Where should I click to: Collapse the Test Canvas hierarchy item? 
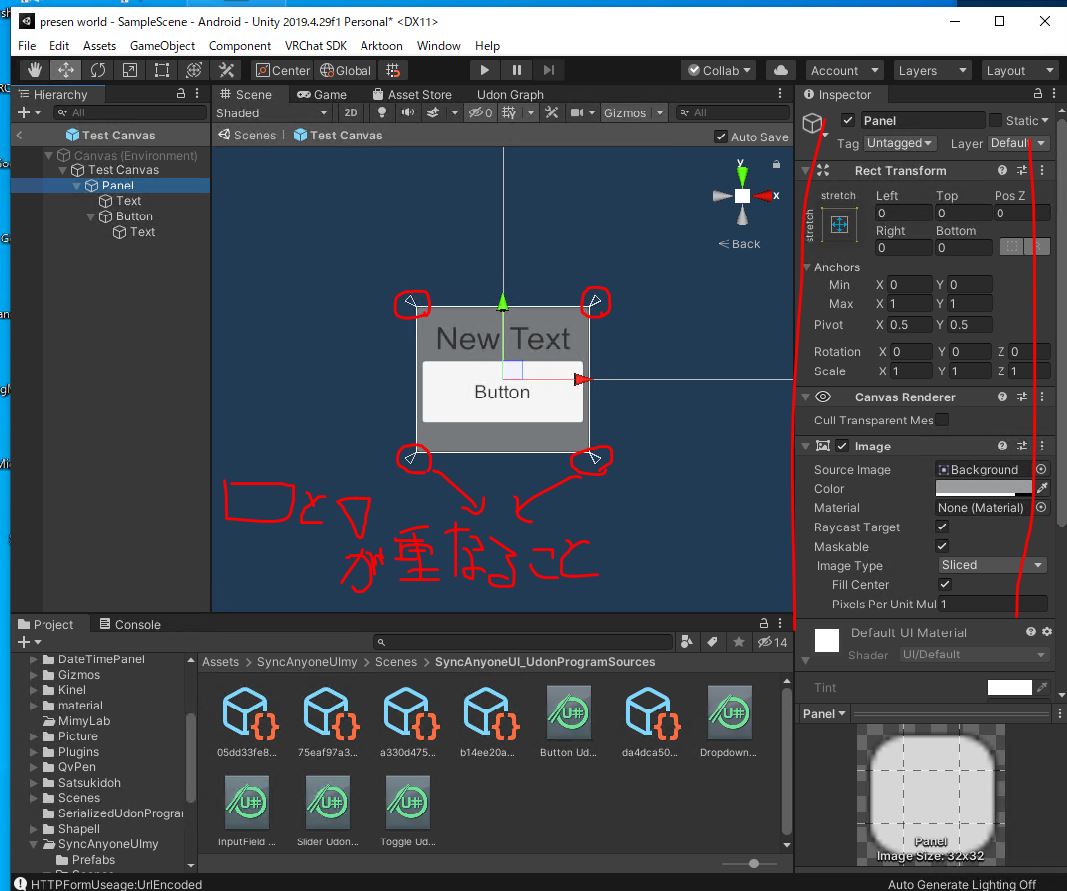pos(64,170)
